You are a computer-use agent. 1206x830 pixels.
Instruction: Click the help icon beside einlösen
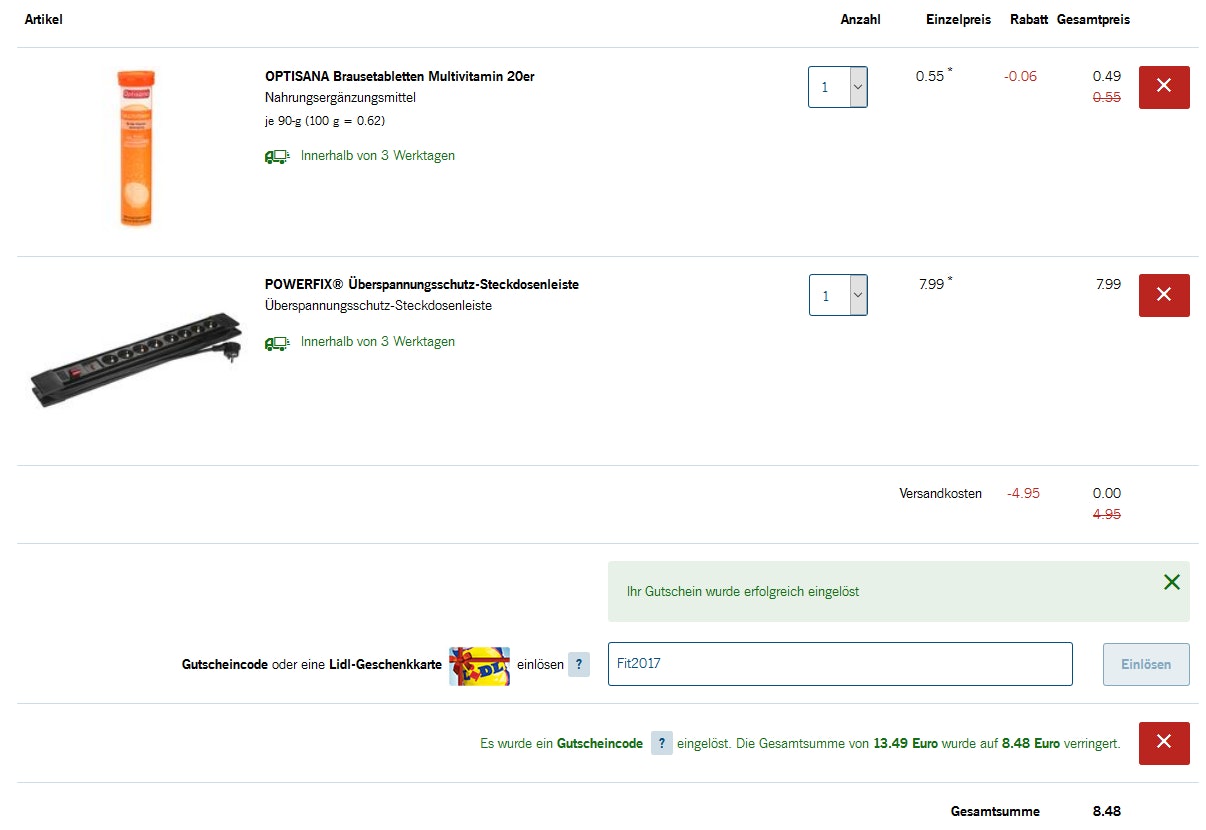point(579,664)
